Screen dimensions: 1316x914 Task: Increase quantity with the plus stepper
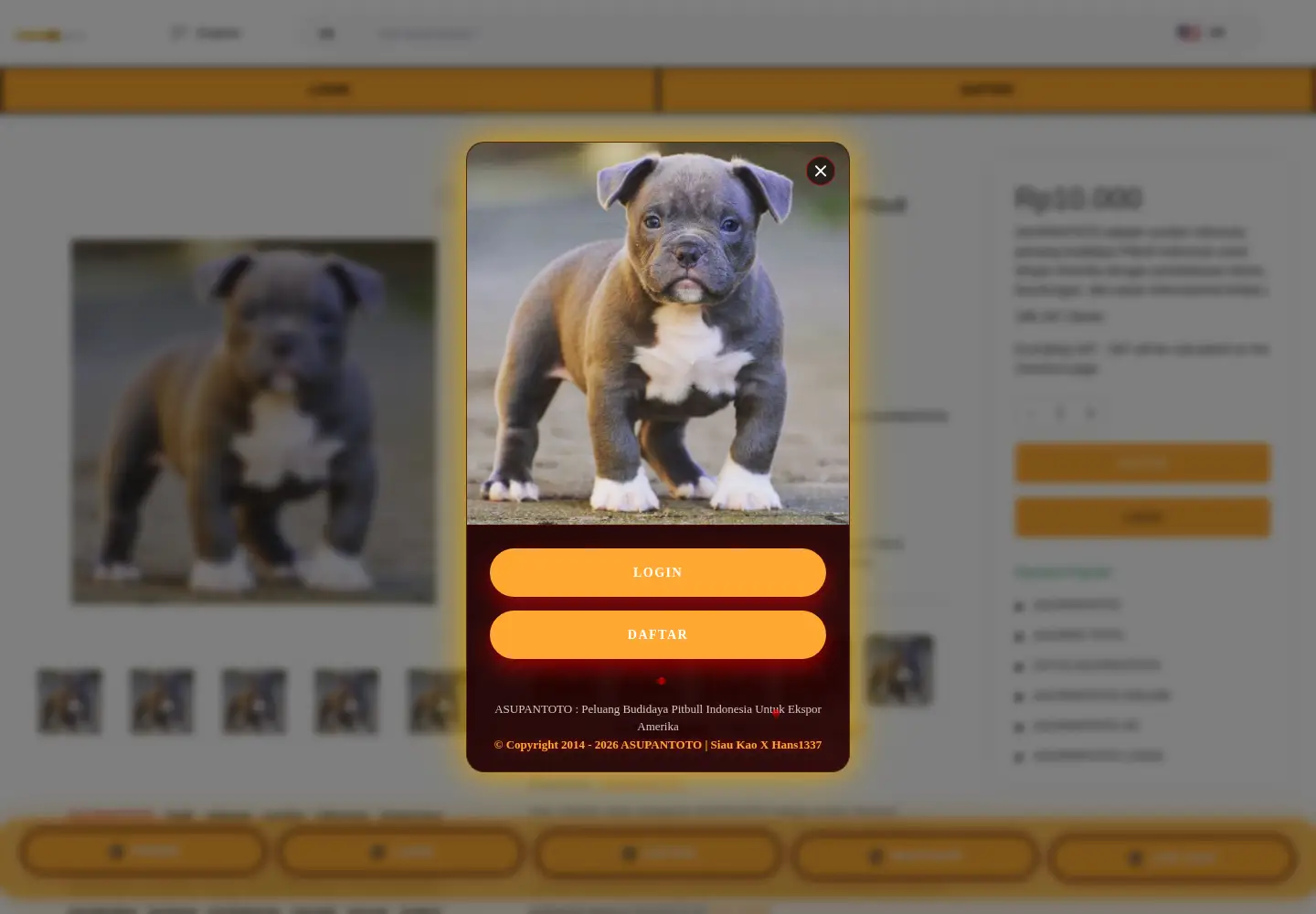1089,413
